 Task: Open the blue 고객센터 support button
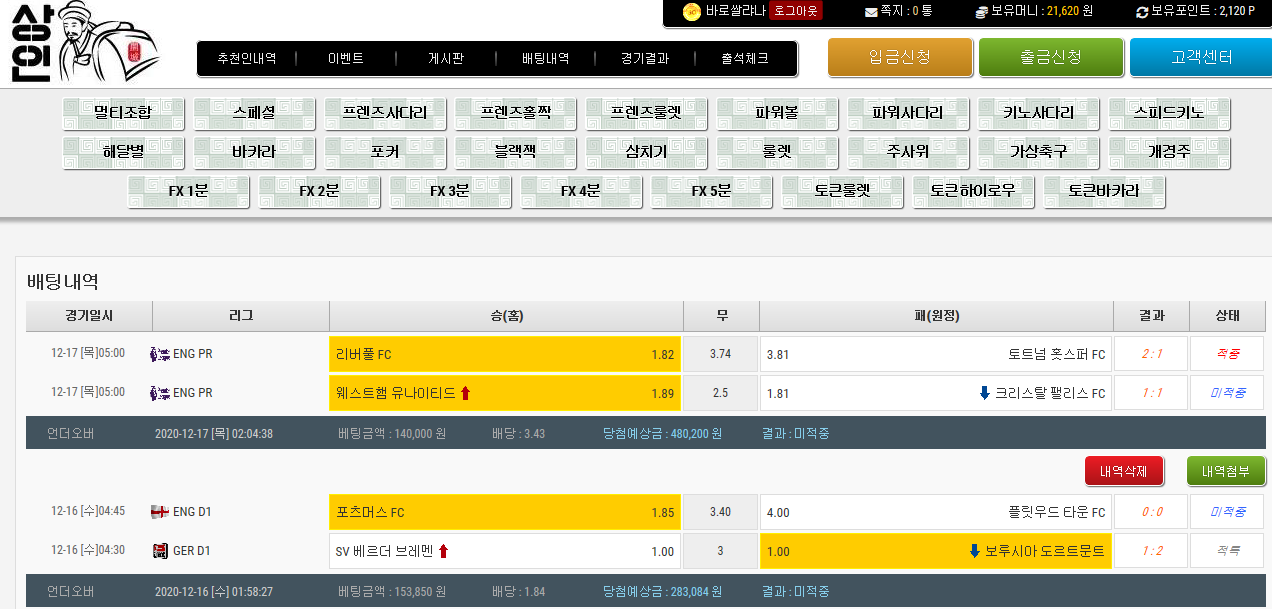tap(1200, 57)
